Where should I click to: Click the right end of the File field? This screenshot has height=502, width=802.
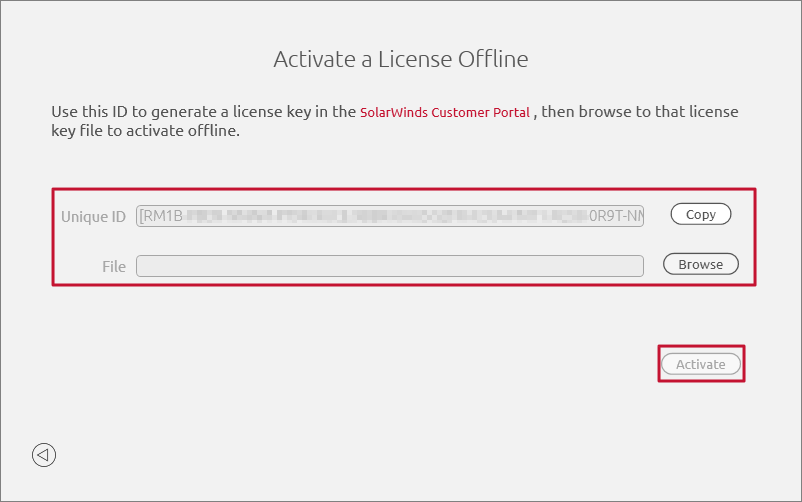click(x=632, y=265)
